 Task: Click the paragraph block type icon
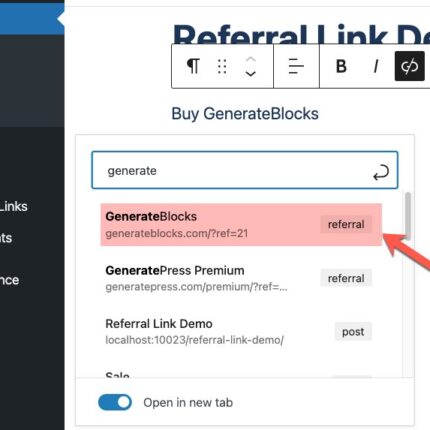[x=193, y=66]
